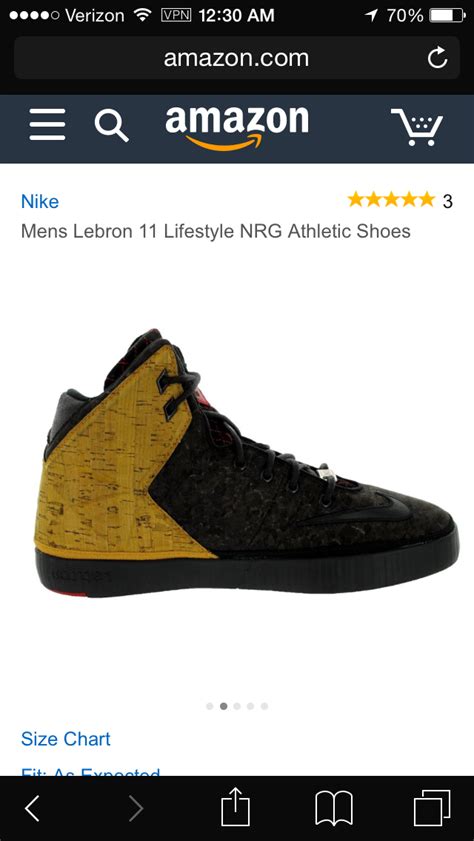This screenshot has height=841, width=474.
Task: Select the third image pagination dot
Action: (237, 706)
